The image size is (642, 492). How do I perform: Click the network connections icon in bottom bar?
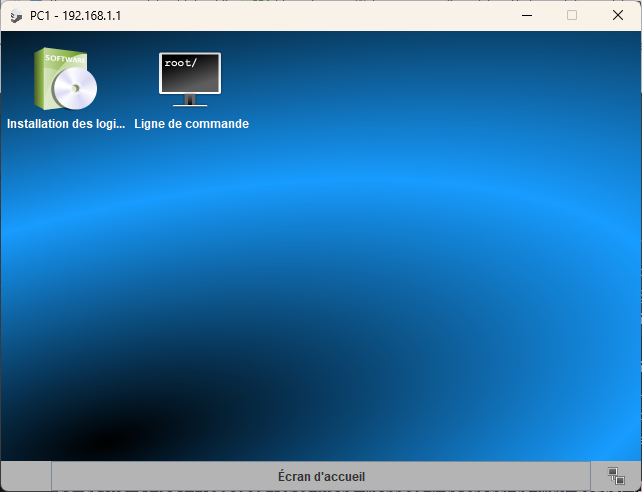pyautogui.click(x=616, y=476)
